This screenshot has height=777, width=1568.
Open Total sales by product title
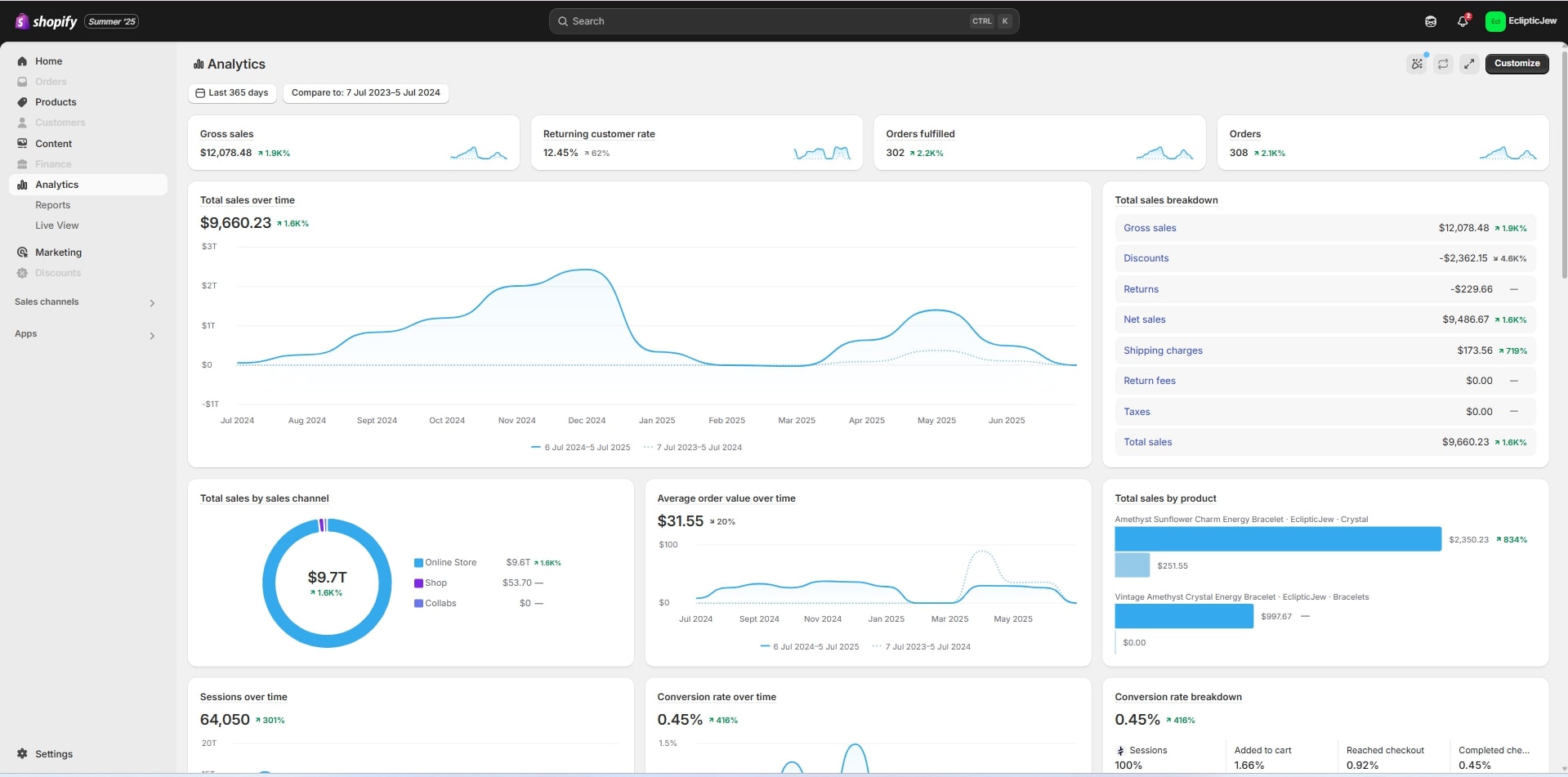coord(1165,498)
